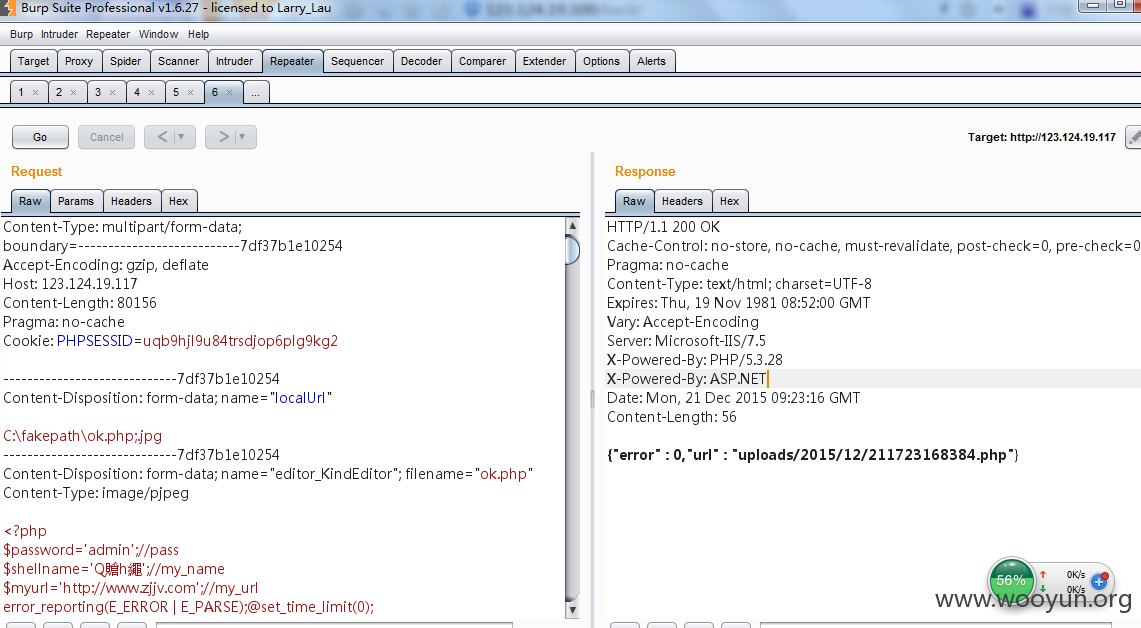Viewport: 1141px width, 628px height.
Task: Switch to the Intruder tool tab
Action: (x=234, y=61)
